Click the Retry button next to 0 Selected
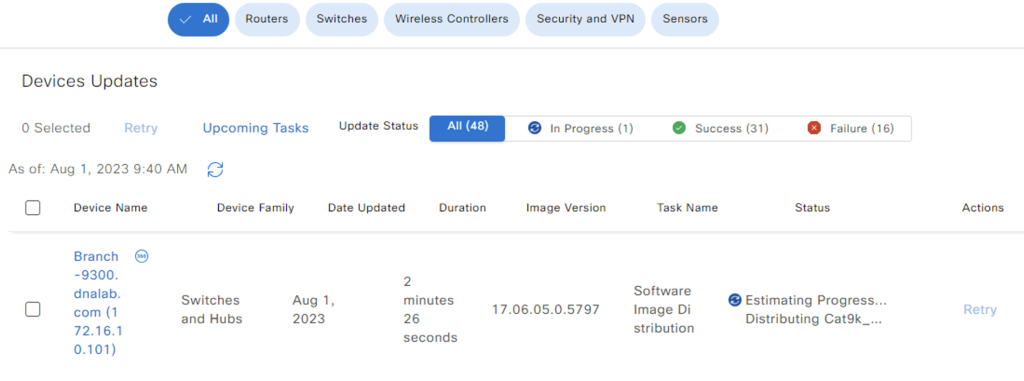 point(141,128)
